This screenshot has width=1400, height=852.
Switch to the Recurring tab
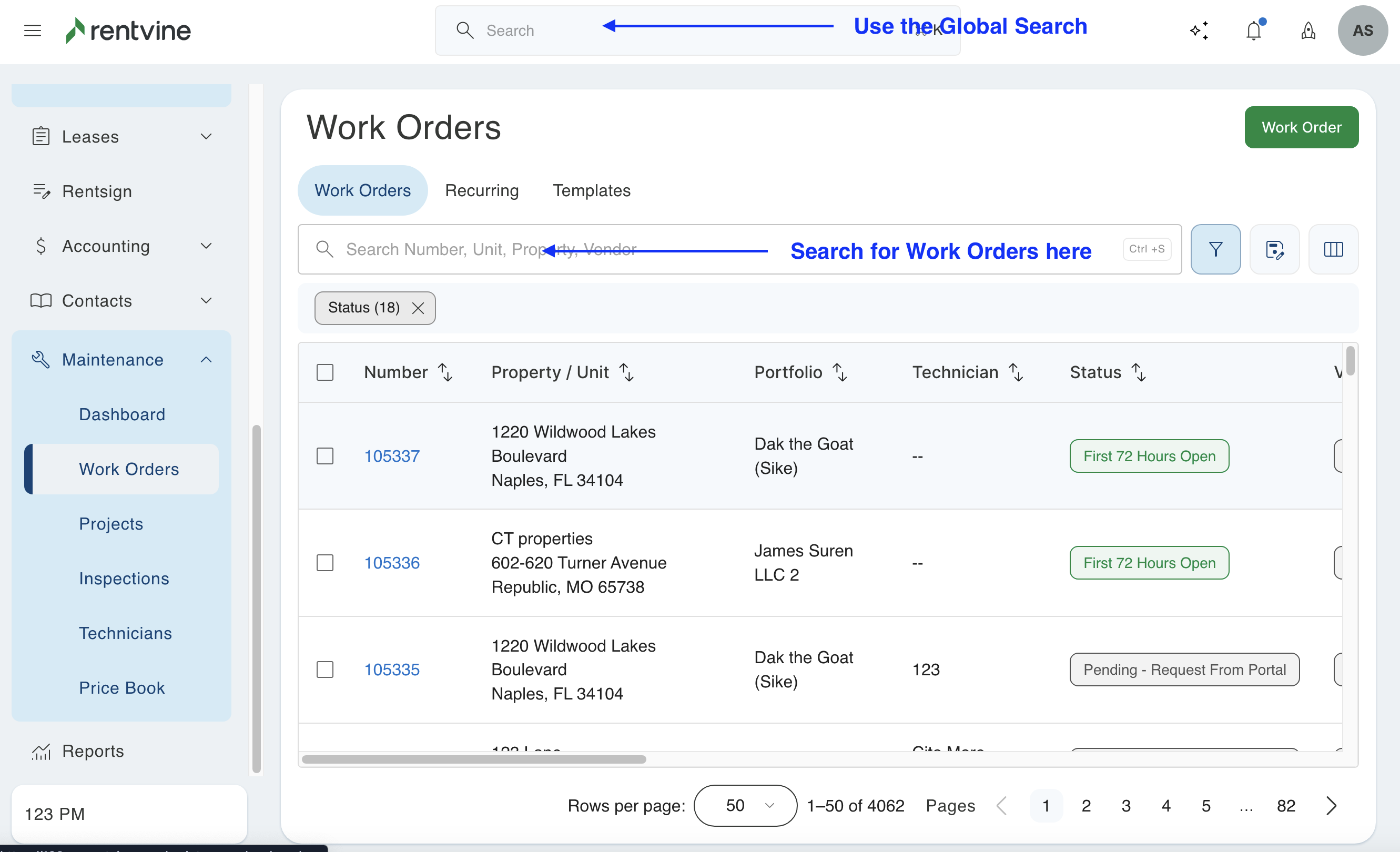(482, 190)
